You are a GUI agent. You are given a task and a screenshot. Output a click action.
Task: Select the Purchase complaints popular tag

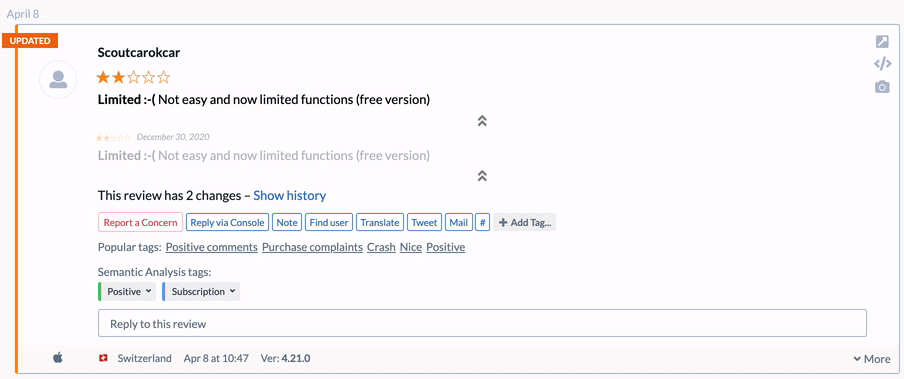[x=312, y=247]
